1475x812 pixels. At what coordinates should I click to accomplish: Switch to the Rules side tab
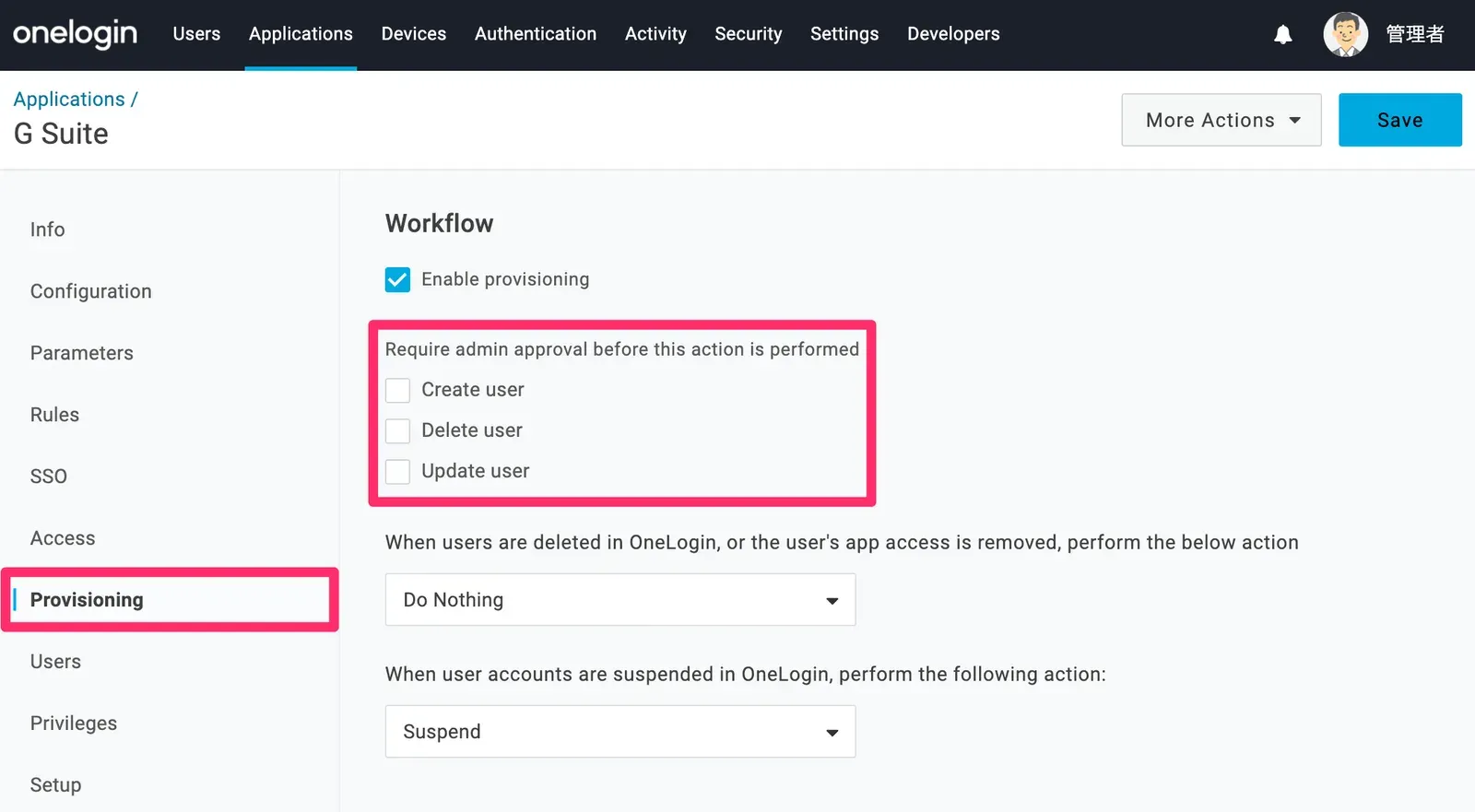54,415
